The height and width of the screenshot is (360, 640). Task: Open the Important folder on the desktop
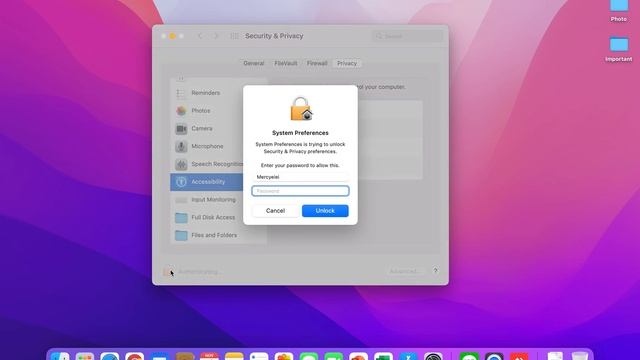[x=619, y=44]
